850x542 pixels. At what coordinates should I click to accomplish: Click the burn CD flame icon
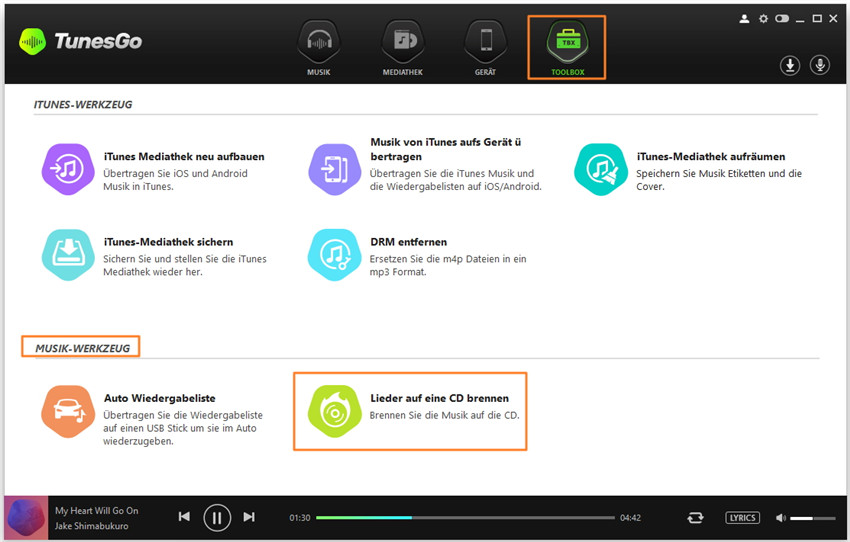[x=334, y=411]
